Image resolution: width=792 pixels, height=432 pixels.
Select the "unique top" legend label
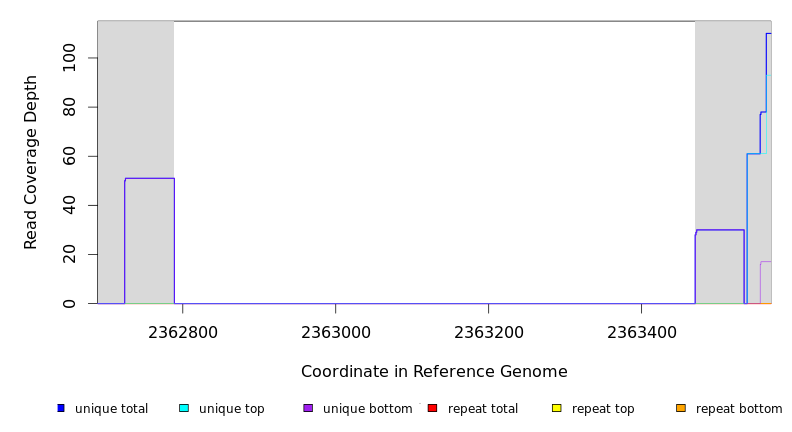[x=231, y=409]
